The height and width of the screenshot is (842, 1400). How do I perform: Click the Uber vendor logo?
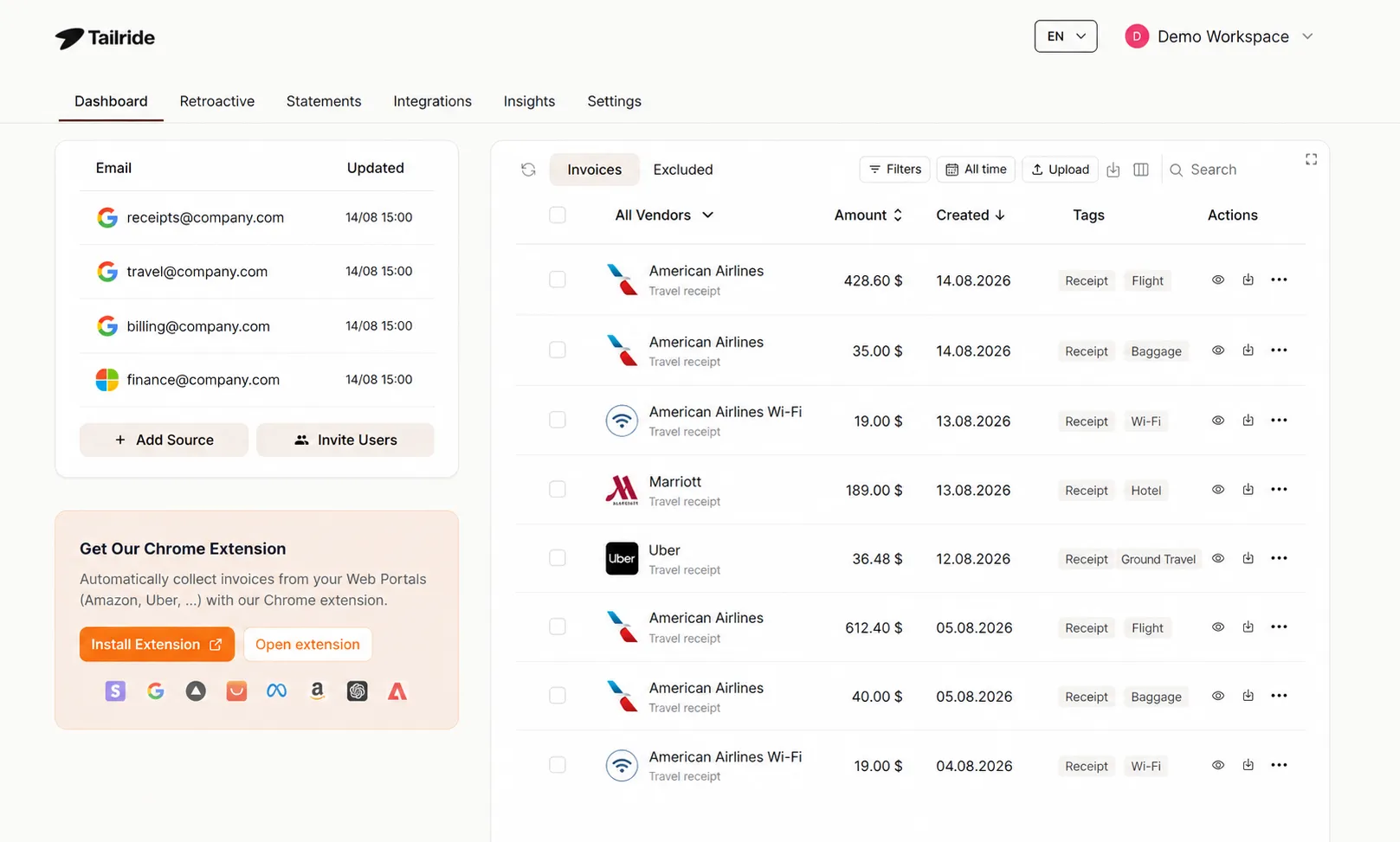point(622,558)
